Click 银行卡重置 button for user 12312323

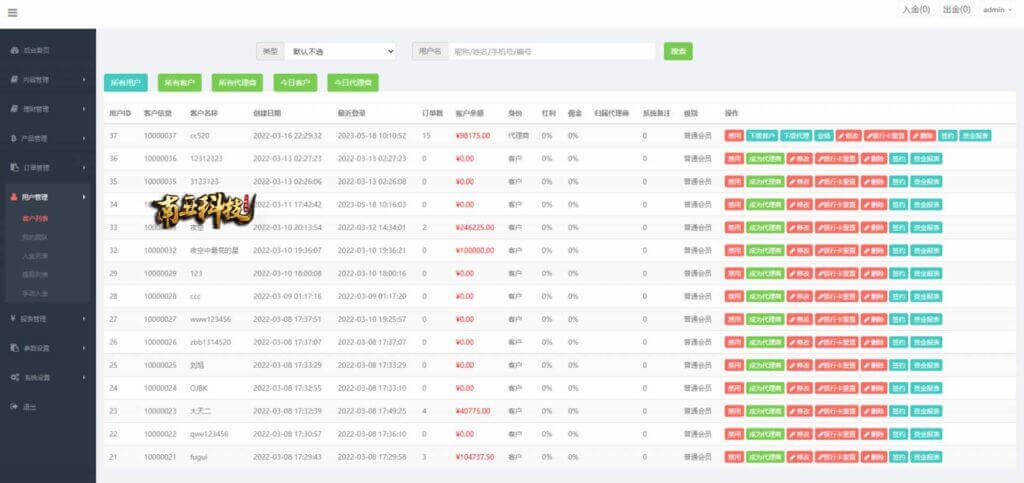tap(837, 158)
